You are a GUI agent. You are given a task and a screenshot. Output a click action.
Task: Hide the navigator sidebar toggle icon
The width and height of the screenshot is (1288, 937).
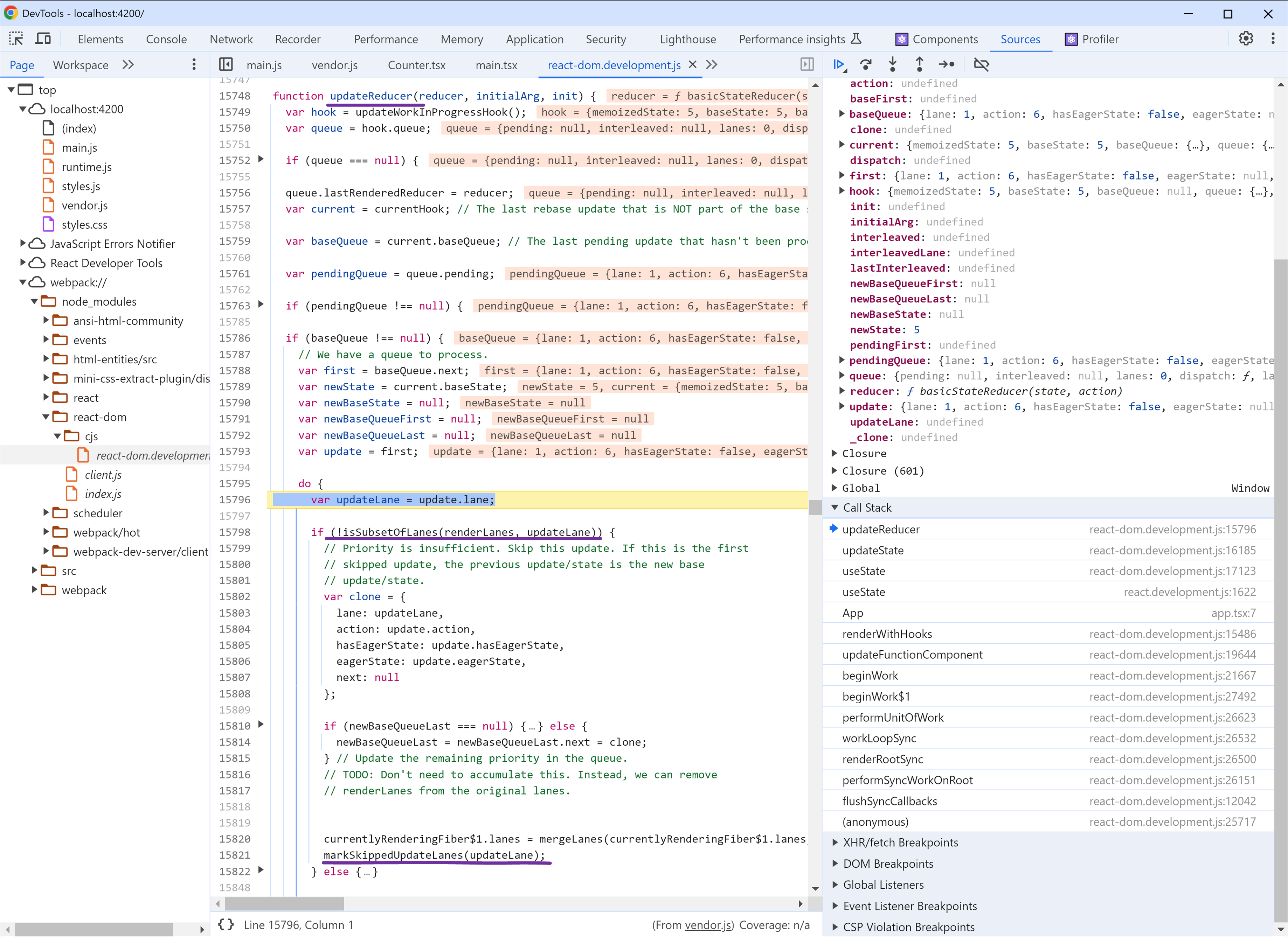pyautogui.click(x=226, y=65)
